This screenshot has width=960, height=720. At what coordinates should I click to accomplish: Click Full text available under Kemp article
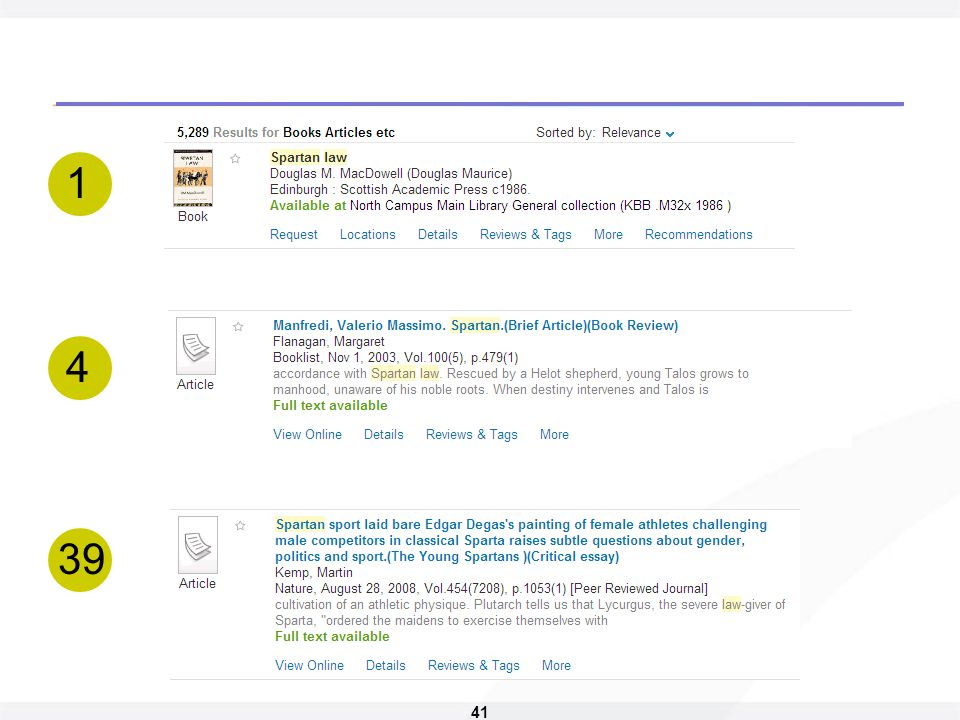pyautogui.click(x=332, y=636)
